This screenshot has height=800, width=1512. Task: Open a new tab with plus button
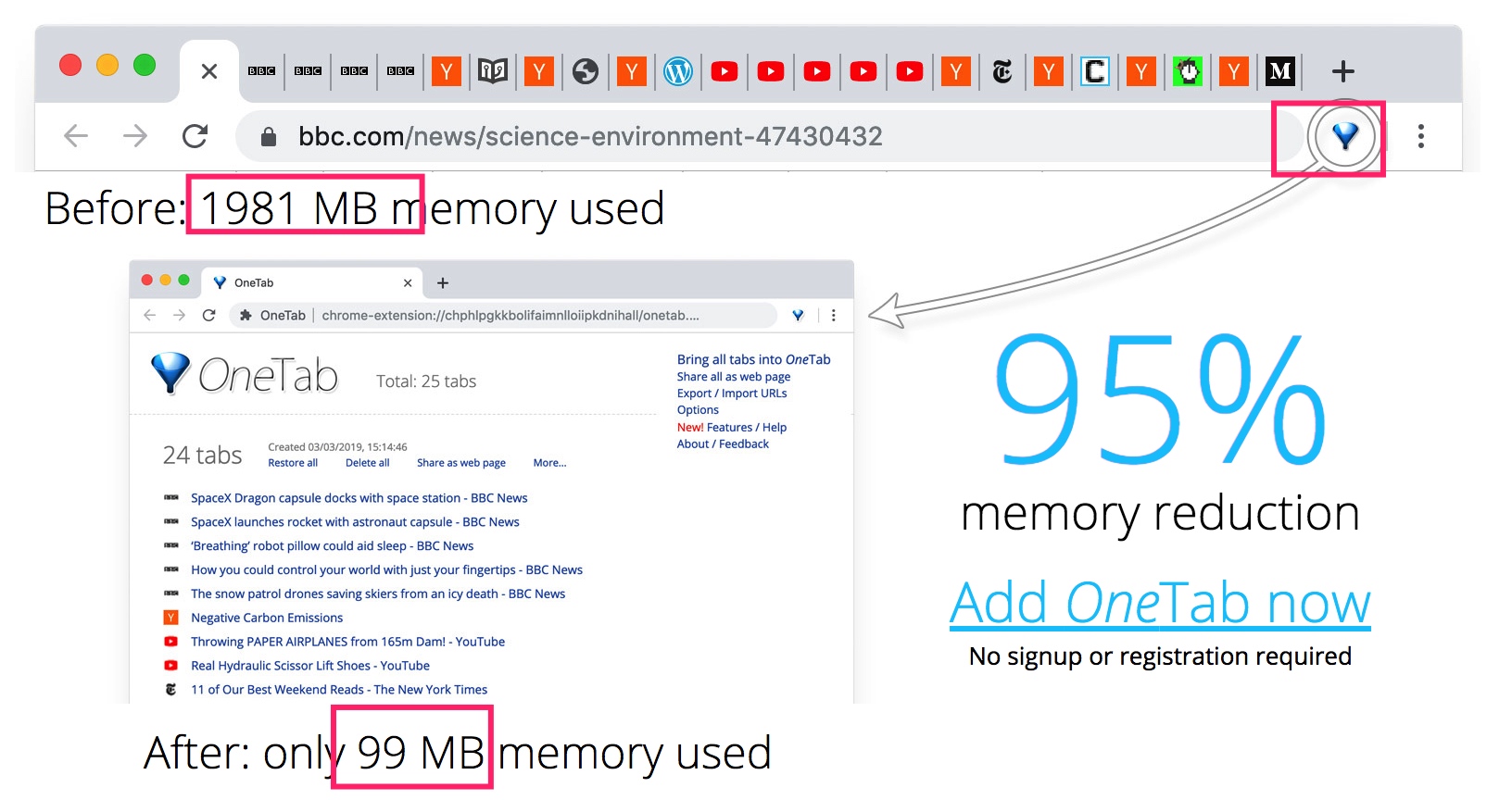(x=1342, y=71)
